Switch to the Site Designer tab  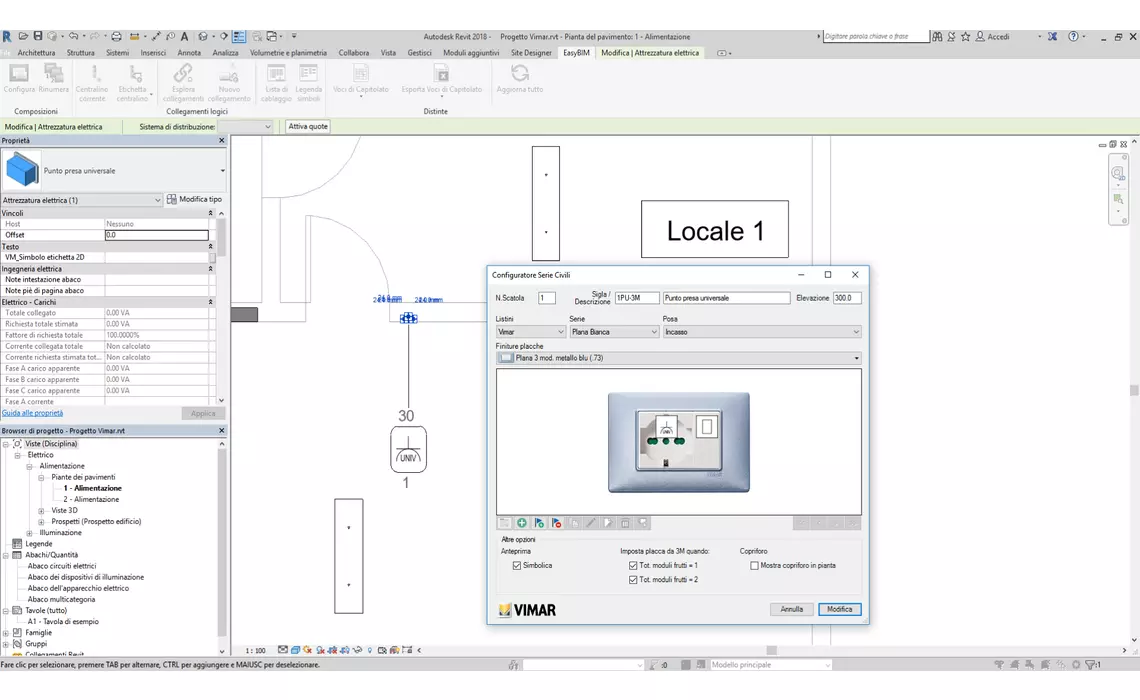[531, 53]
